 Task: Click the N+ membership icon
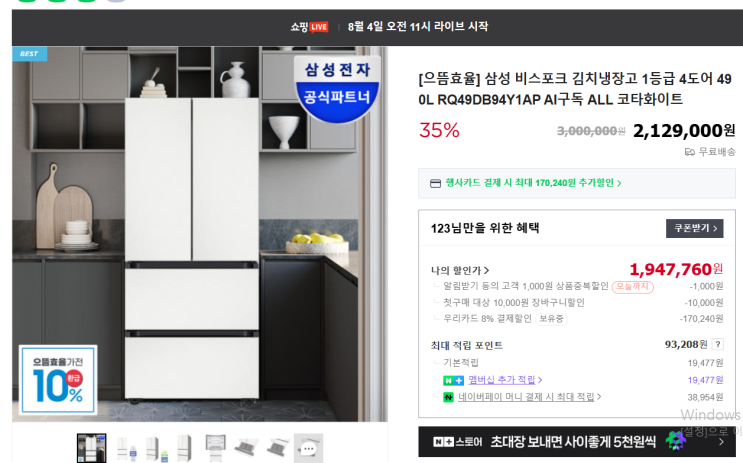(x=453, y=381)
